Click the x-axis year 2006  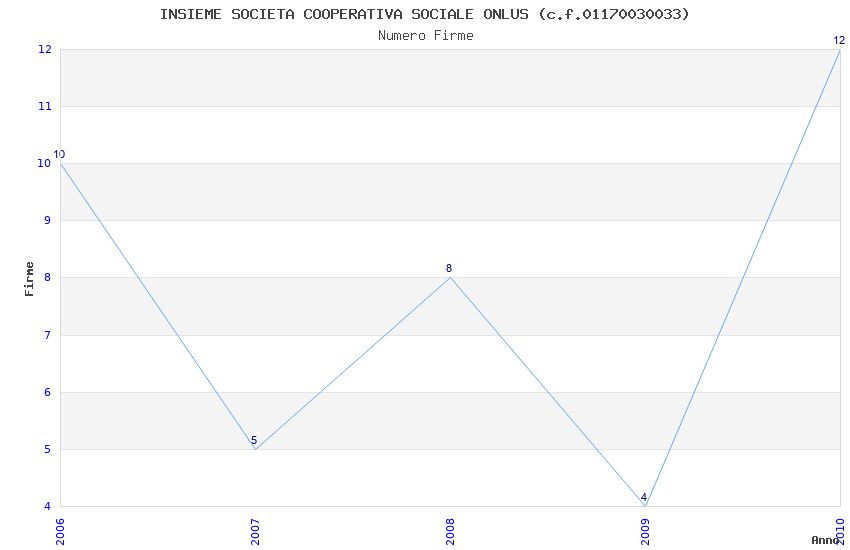click(60, 532)
